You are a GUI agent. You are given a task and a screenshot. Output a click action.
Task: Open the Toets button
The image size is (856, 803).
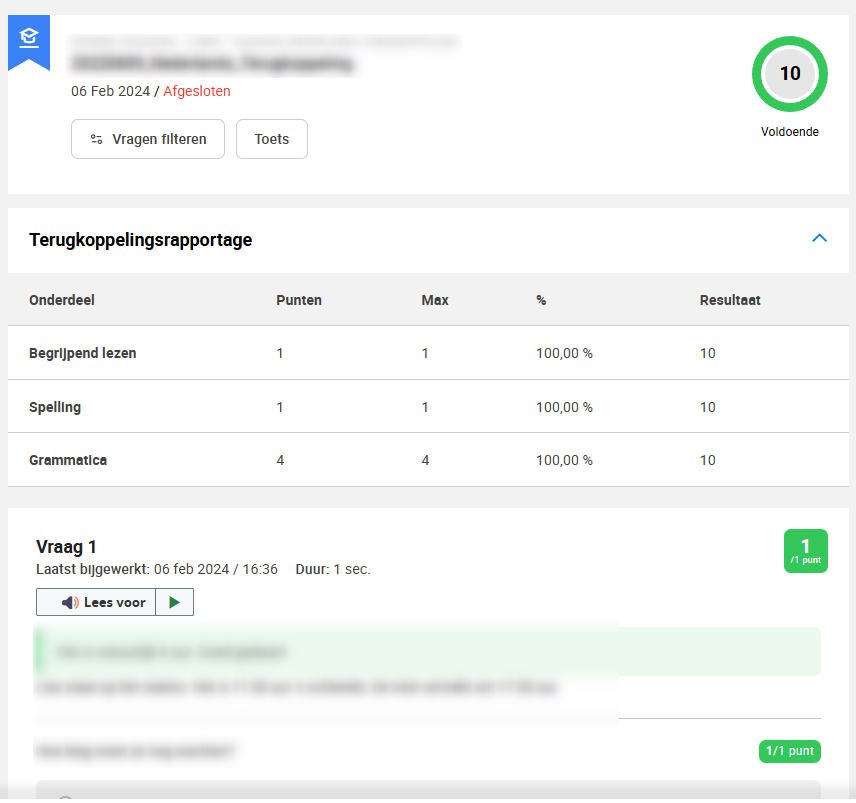[x=272, y=139]
